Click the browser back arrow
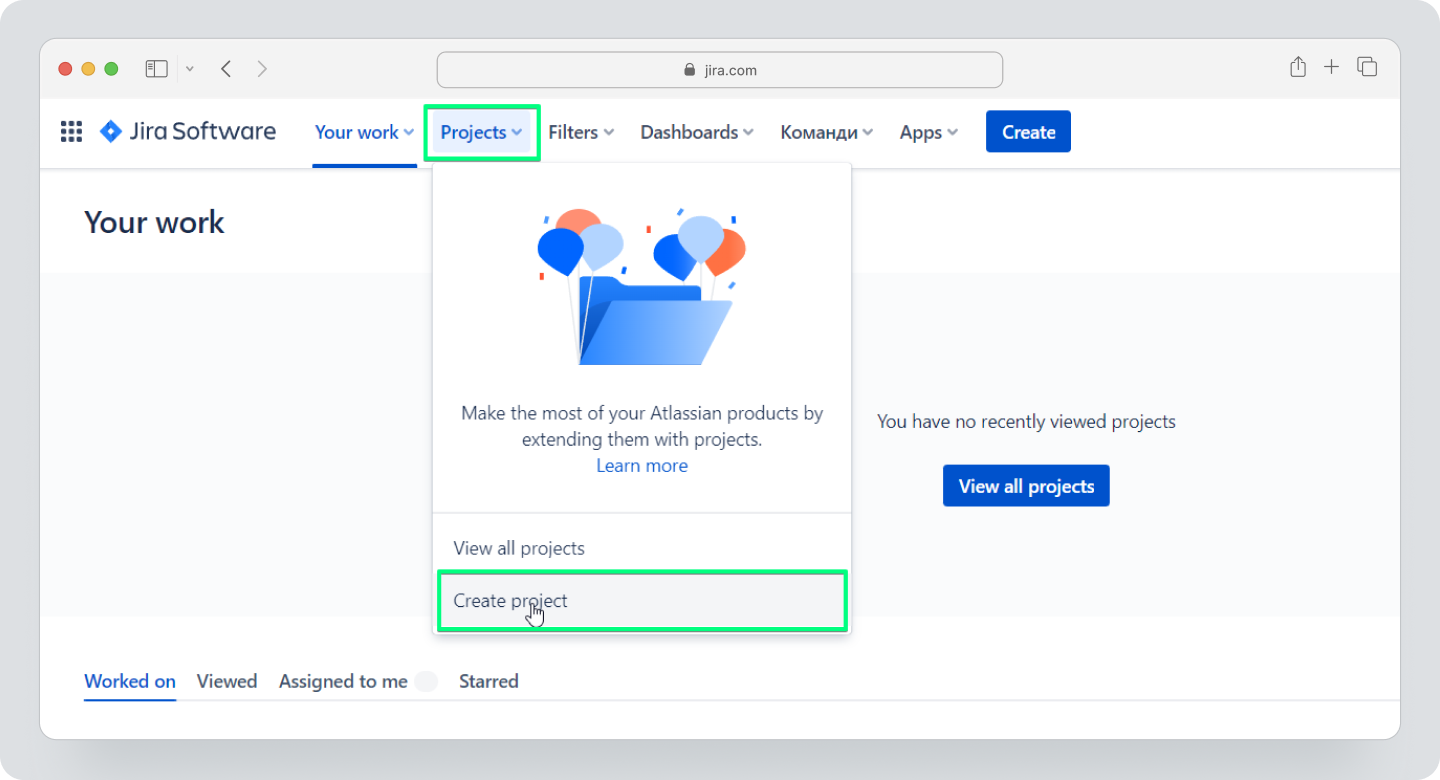This screenshot has width=1440, height=780. 226,68
